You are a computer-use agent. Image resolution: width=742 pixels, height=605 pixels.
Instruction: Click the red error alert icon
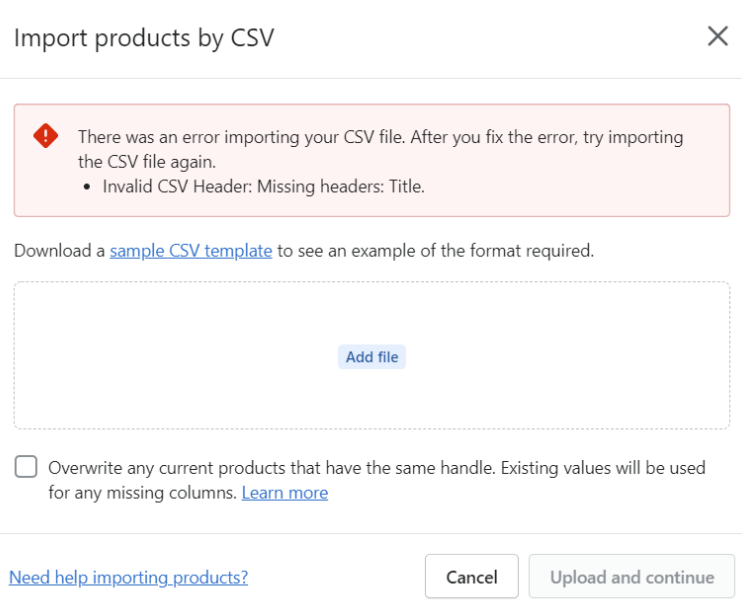click(x=45, y=136)
